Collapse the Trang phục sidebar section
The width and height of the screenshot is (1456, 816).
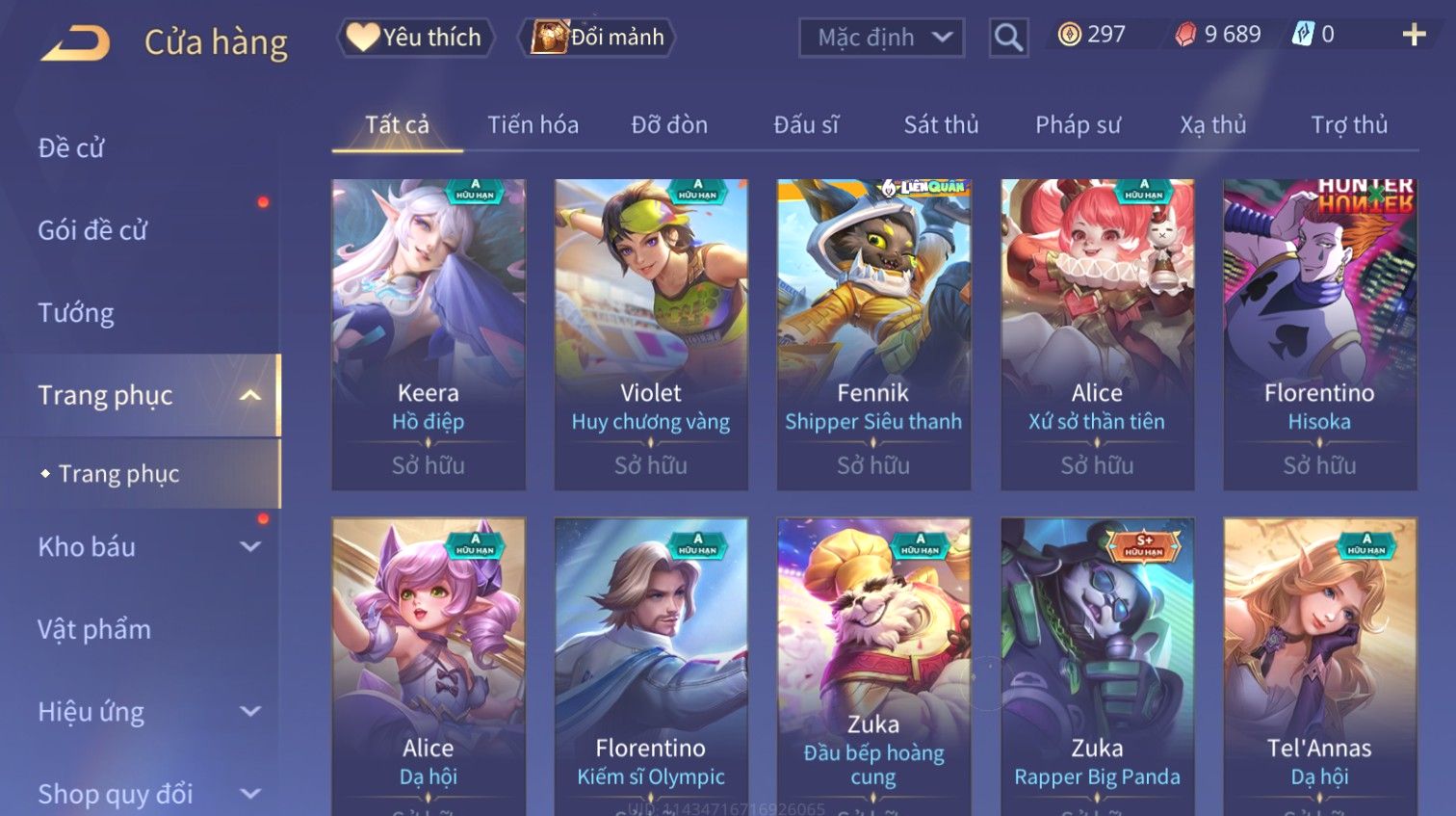(250, 395)
